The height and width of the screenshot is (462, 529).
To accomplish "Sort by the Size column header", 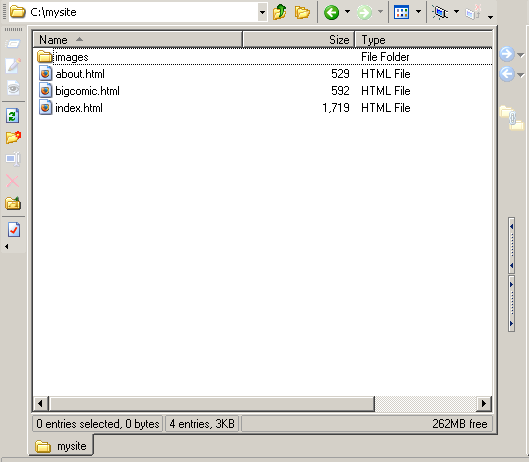I will [x=298, y=39].
